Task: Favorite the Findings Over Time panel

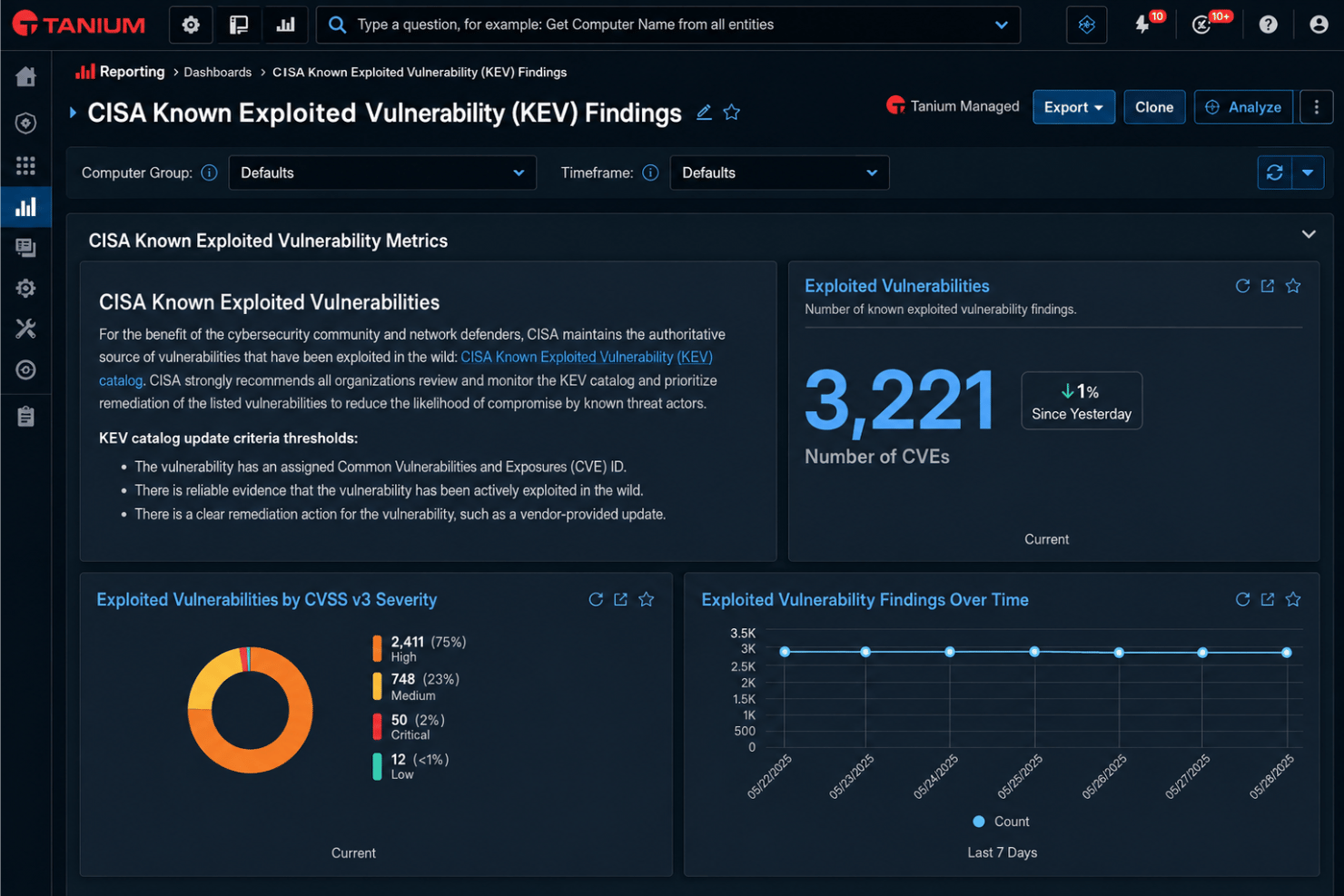Action: point(1293,599)
